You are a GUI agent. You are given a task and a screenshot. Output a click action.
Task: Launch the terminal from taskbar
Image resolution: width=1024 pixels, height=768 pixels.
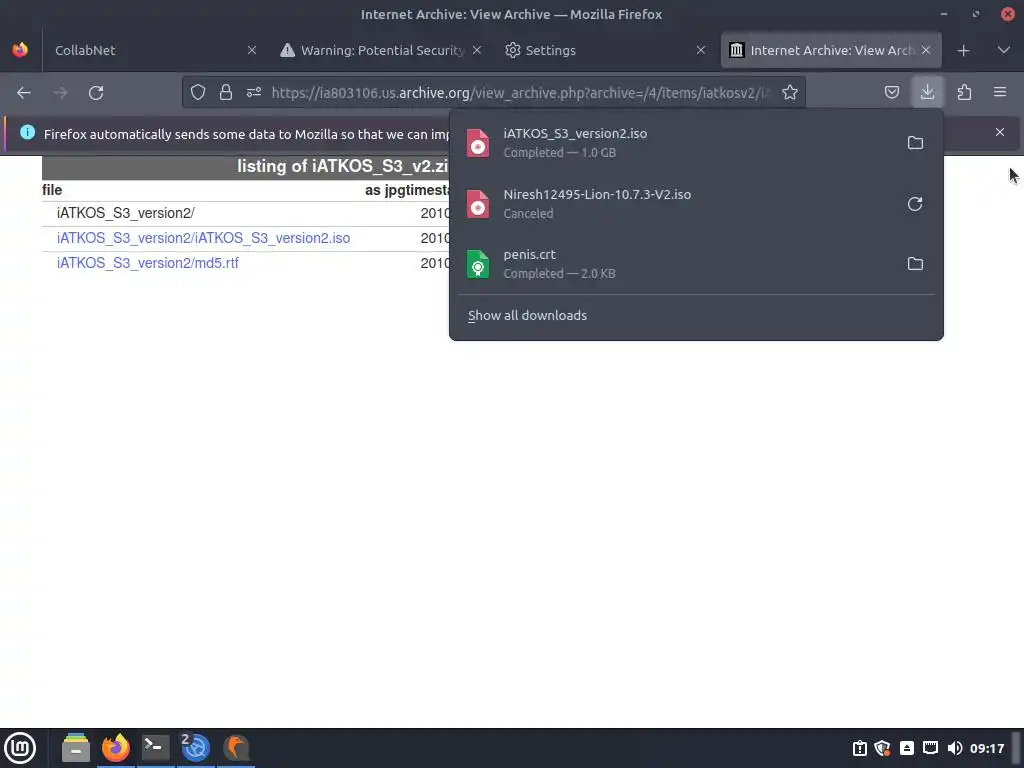point(155,748)
